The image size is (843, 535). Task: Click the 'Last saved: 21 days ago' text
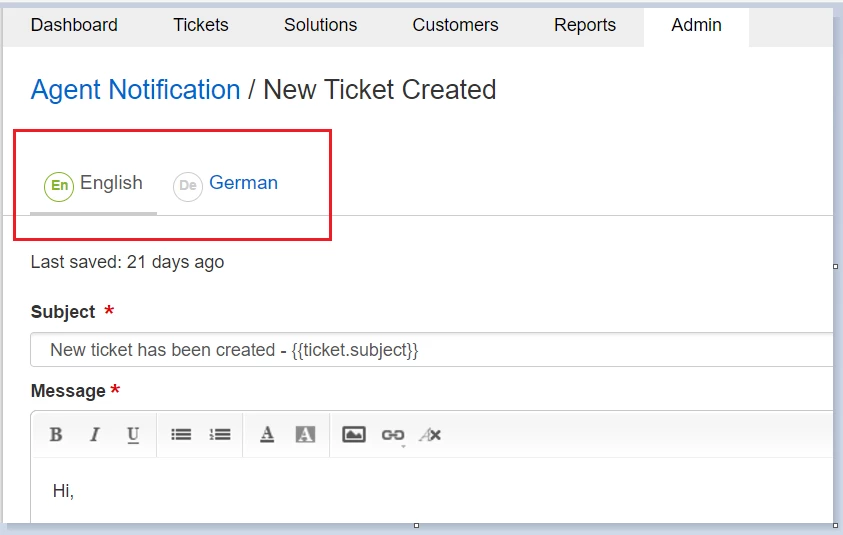(x=127, y=262)
